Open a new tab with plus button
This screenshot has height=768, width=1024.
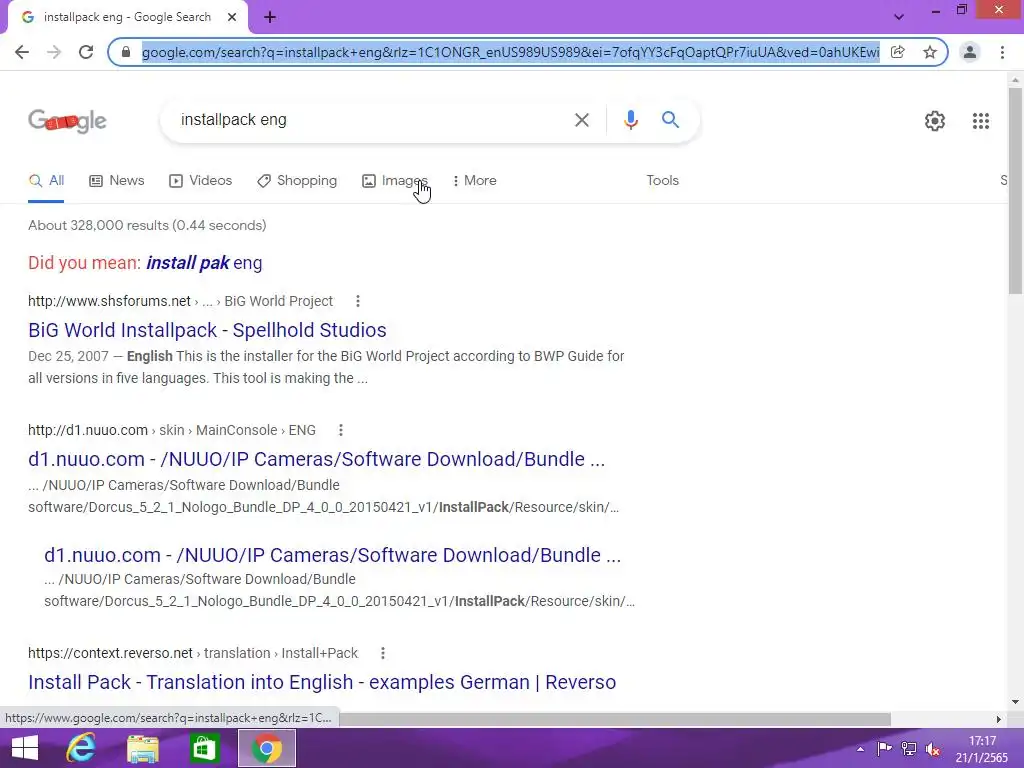coord(270,18)
